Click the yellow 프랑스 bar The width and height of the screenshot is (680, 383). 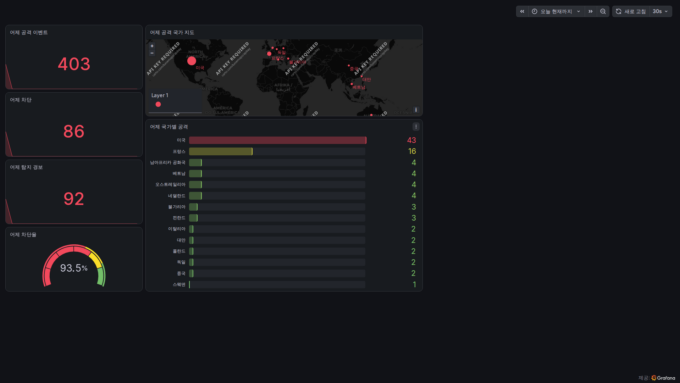221,151
